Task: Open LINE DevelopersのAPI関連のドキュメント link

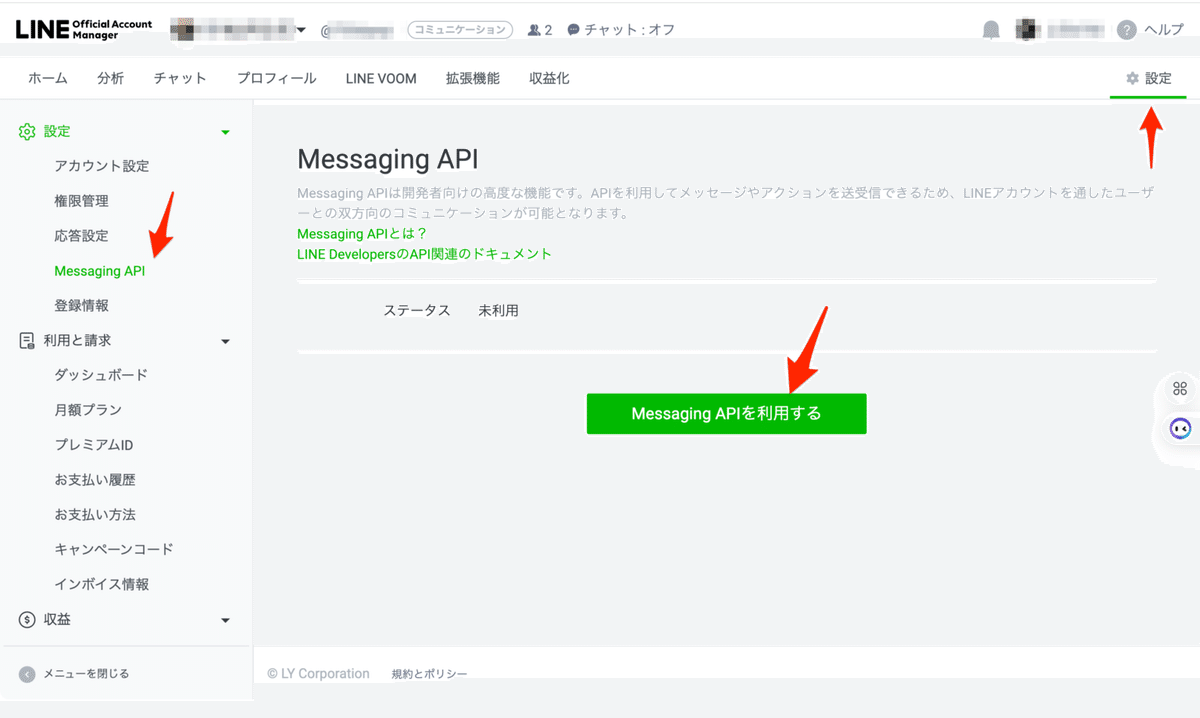Action: 424,254
